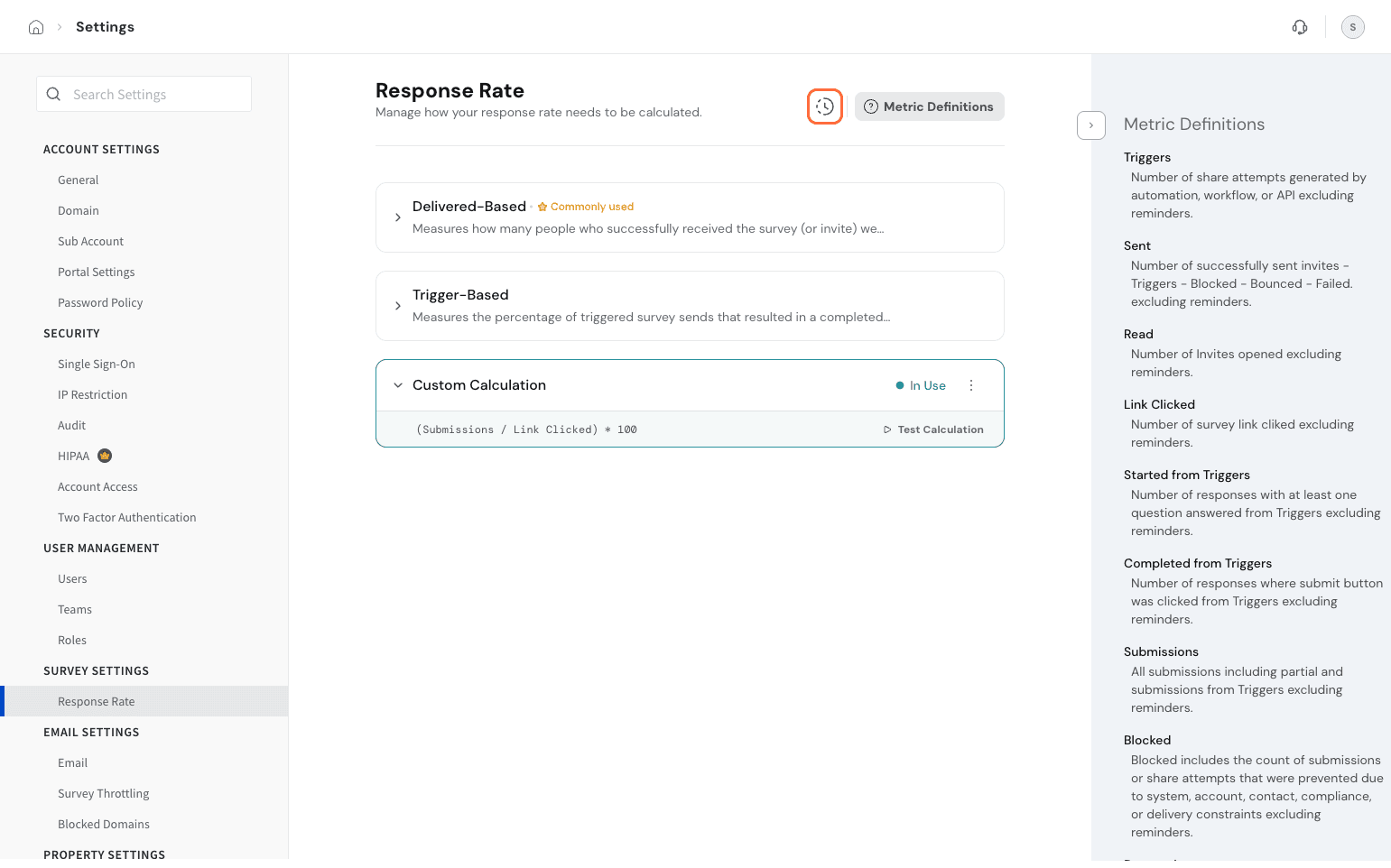Click the In Use status indicator

tap(921, 385)
